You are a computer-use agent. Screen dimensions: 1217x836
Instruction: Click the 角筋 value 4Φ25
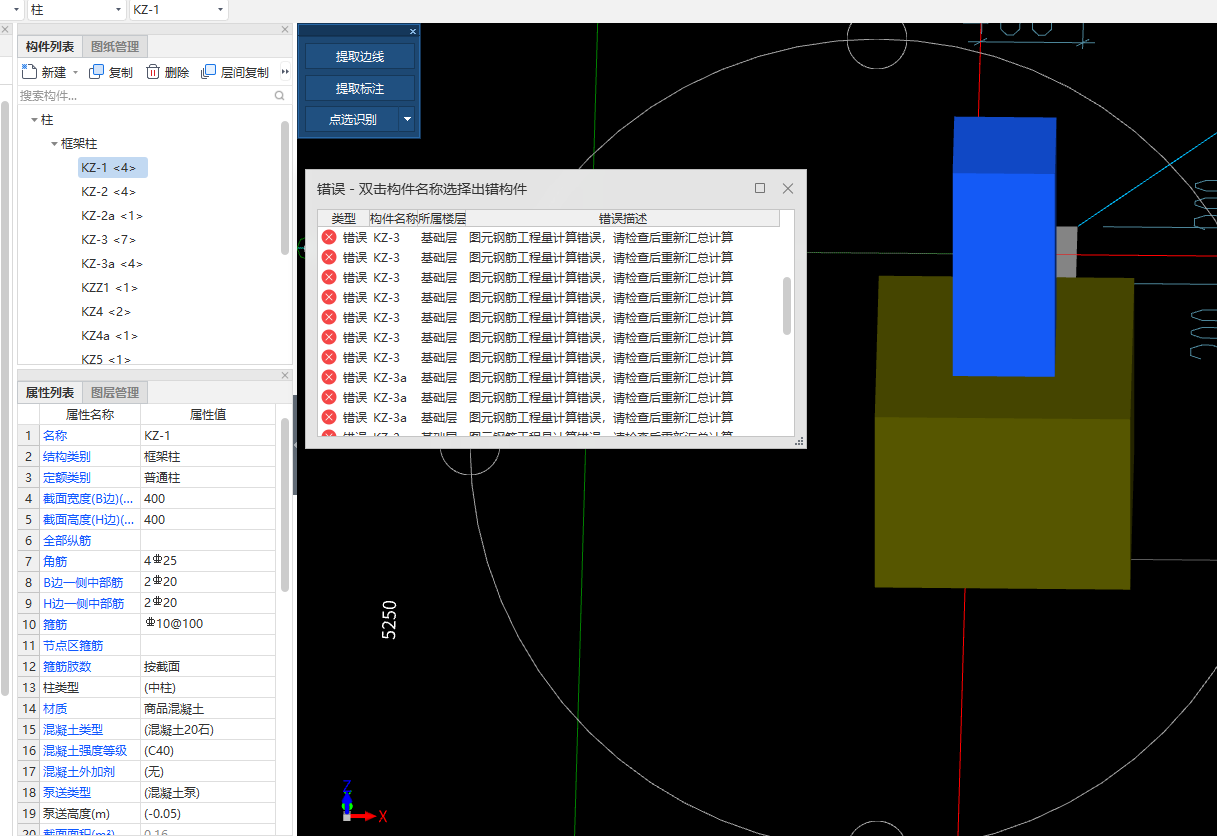[x=208, y=561]
